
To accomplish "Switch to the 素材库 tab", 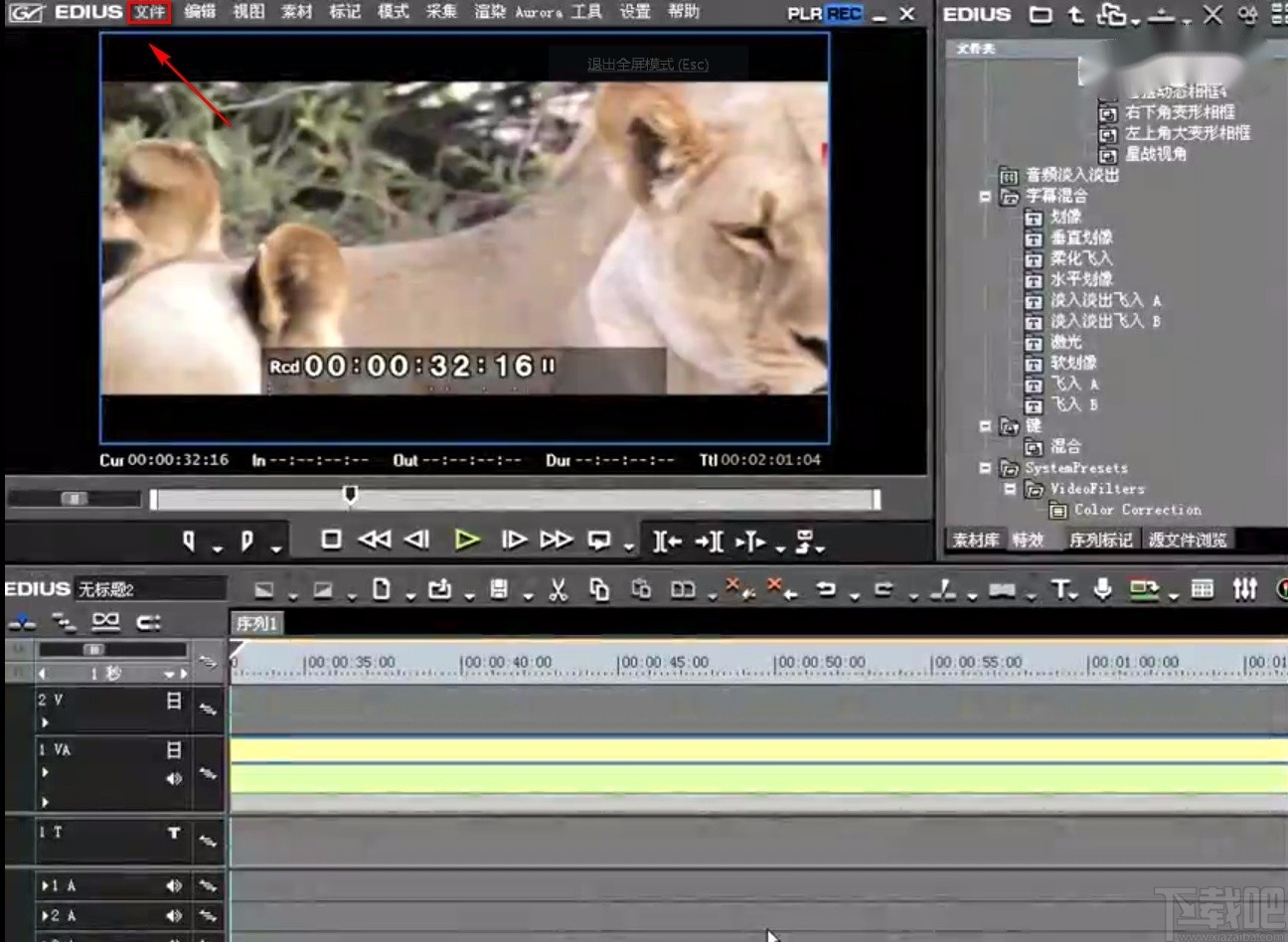I will click(x=975, y=540).
